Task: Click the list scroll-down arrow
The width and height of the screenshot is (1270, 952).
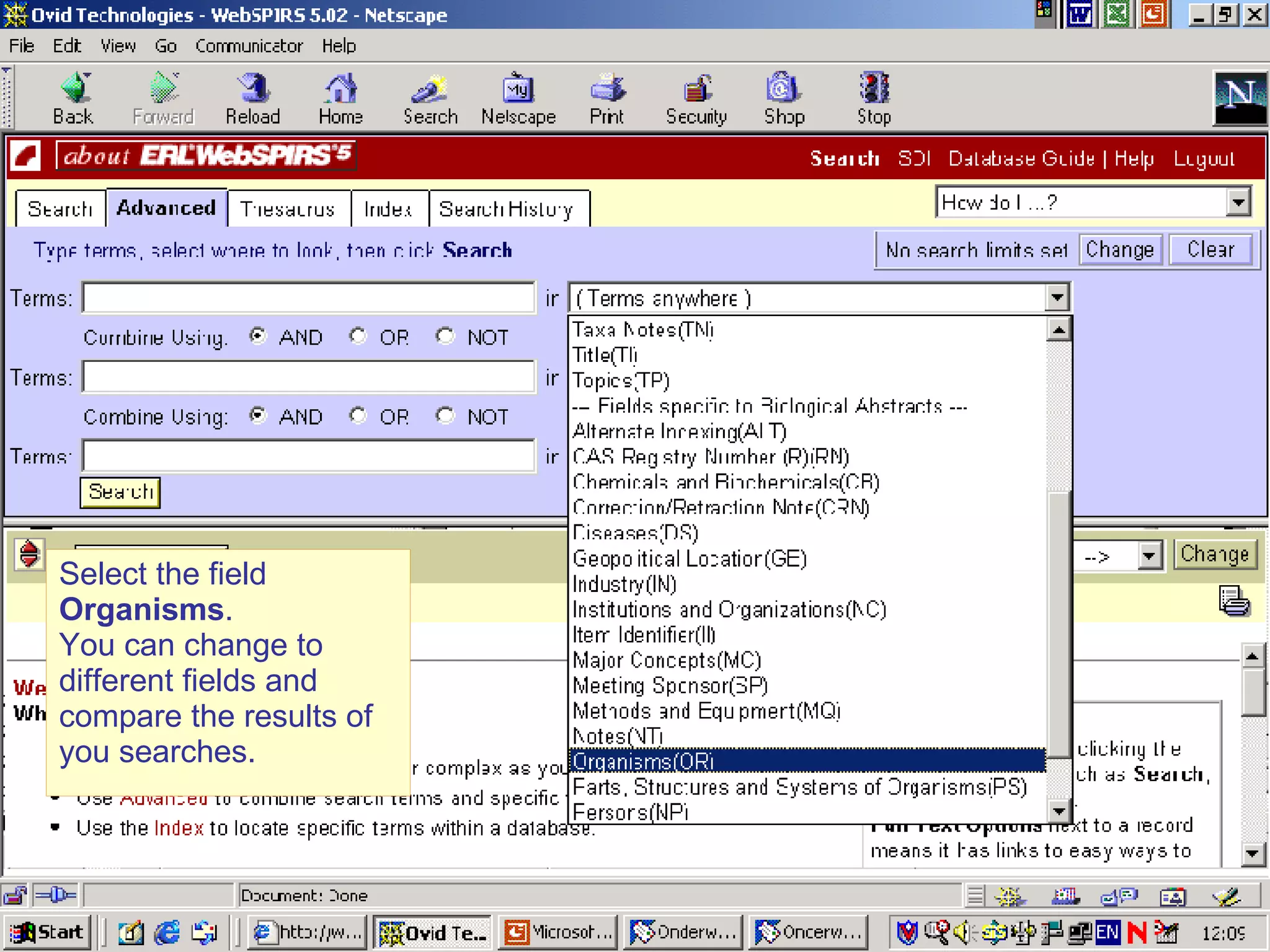Action: coord(1059,810)
